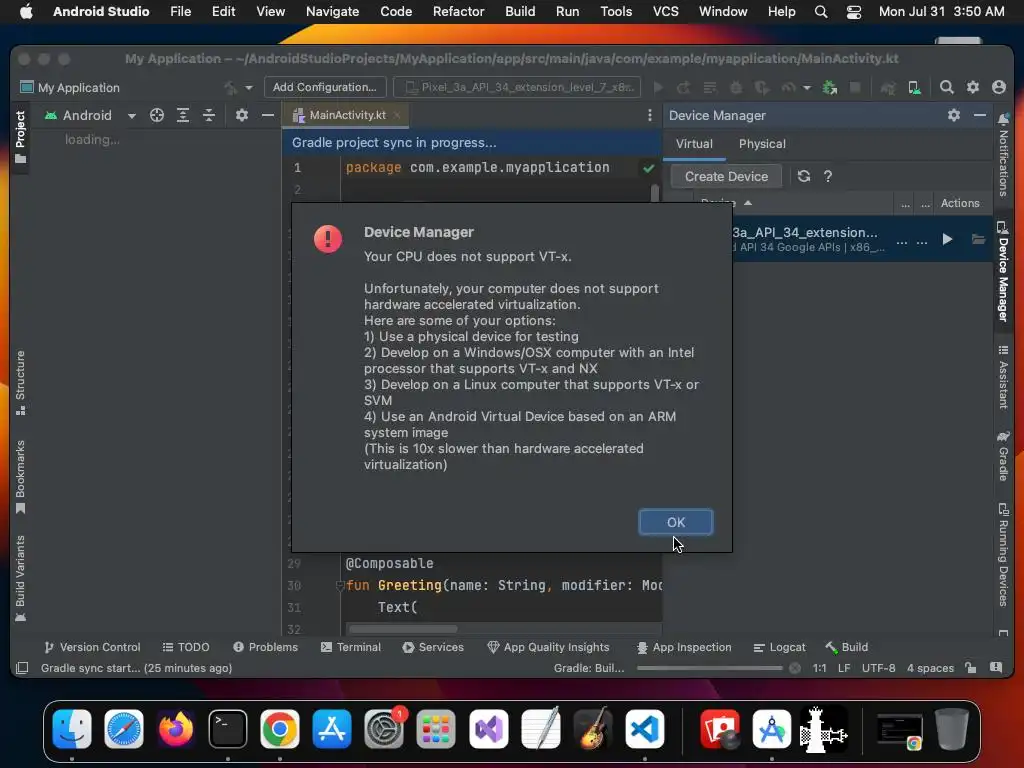The height and width of the screenshot is (768, 1024).
Task: Open macOS Control Center icon
Action: coord(854,12)
